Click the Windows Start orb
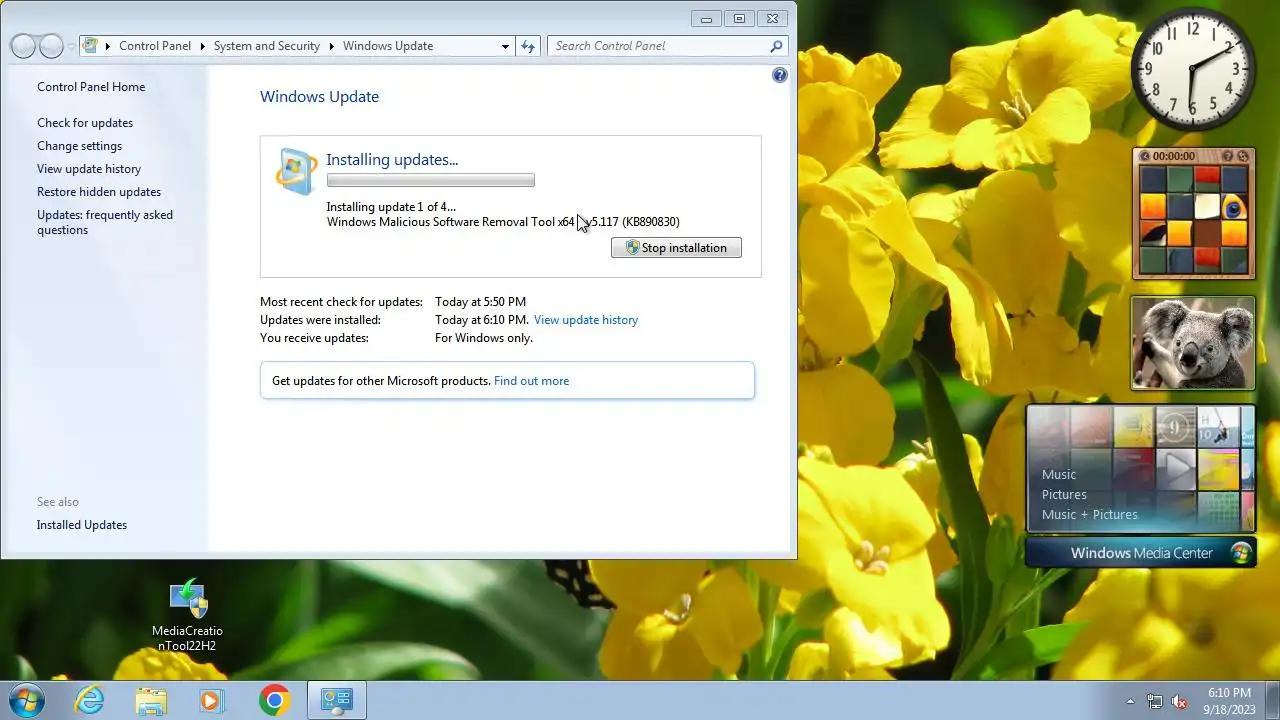1280x720 pixels. tap(25, 700)
